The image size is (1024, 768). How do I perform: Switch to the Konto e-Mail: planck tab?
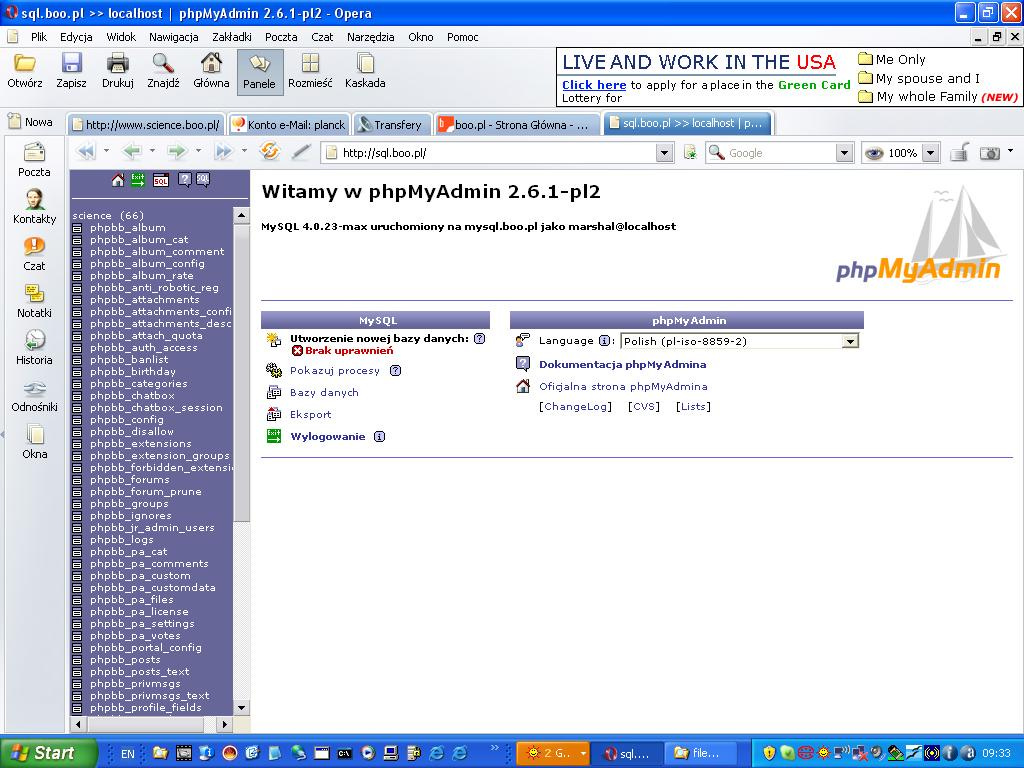tap(288, 124)
